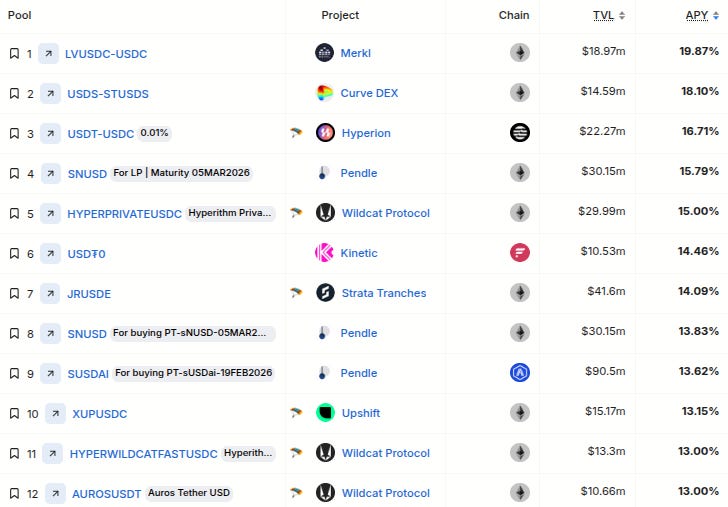Click the red chain icon in Kinetic row
728x507 pixels.
pos(520,253)
